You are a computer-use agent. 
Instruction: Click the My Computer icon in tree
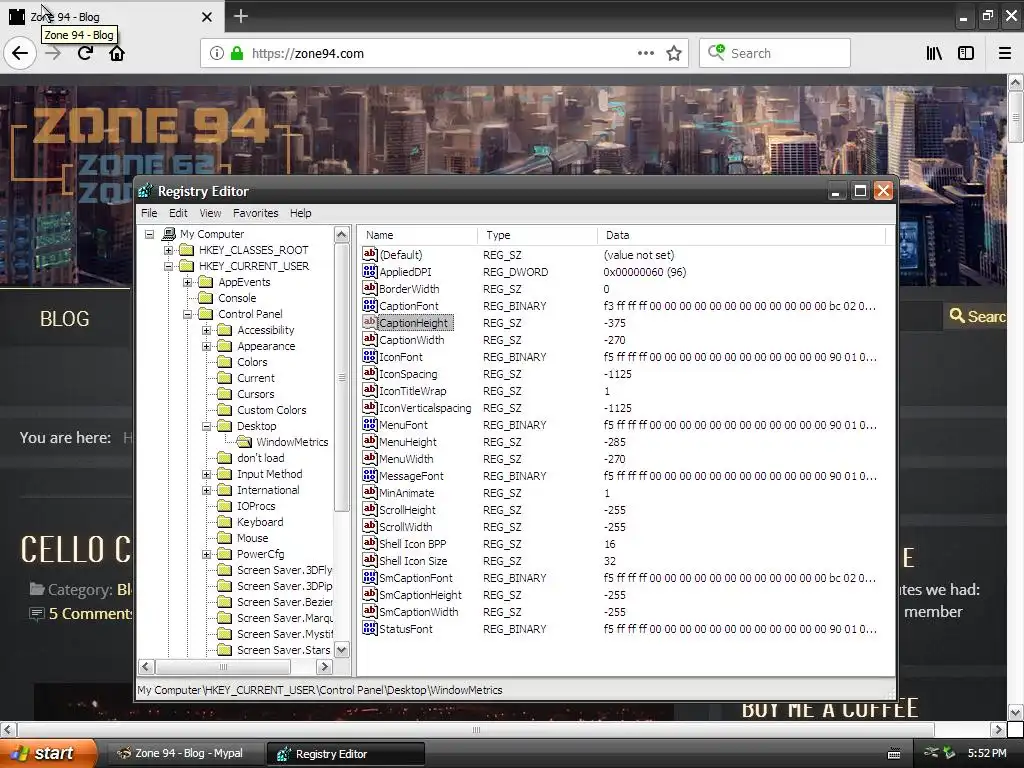click(169, 234)
